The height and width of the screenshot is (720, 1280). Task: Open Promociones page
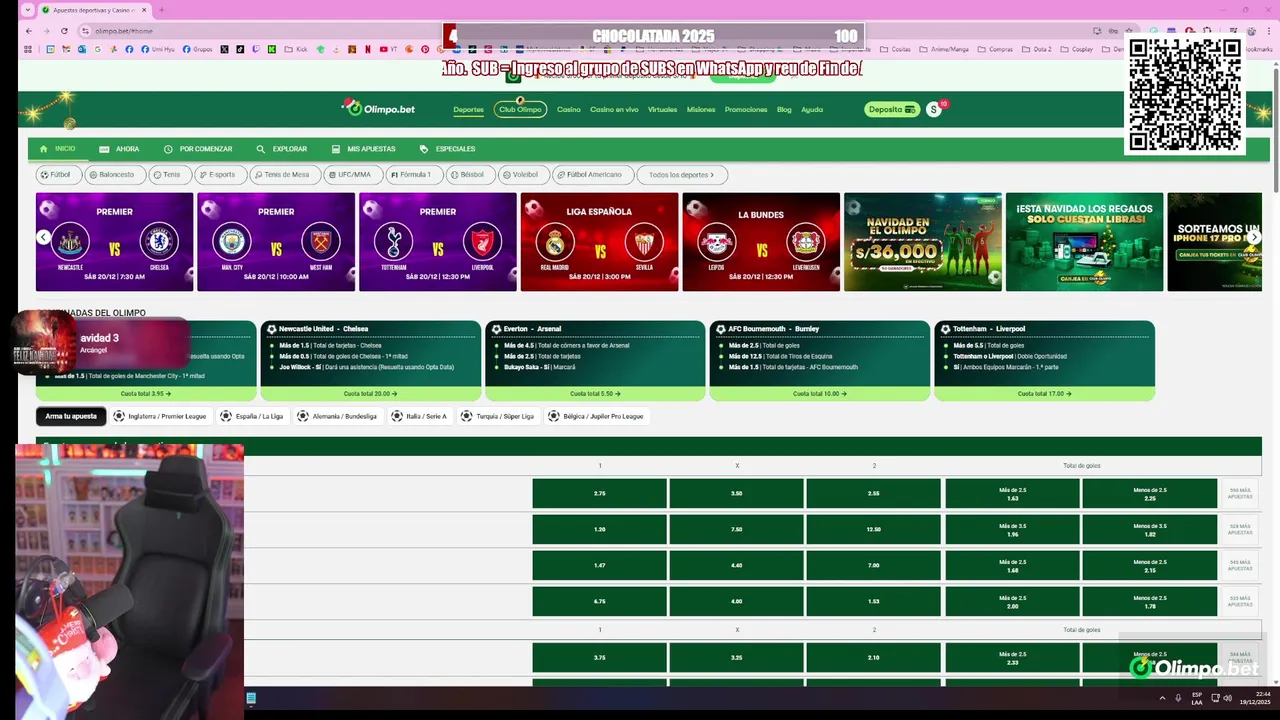[746, 110]
